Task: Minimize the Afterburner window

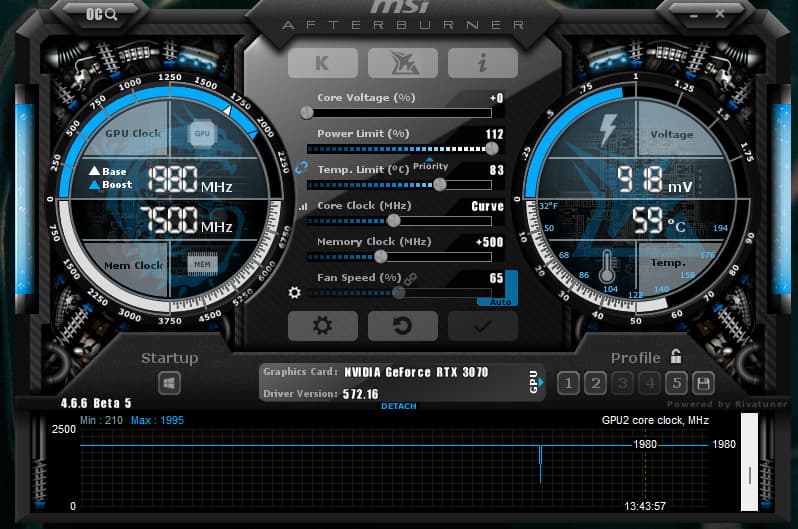Action: [x=694, y=15]
